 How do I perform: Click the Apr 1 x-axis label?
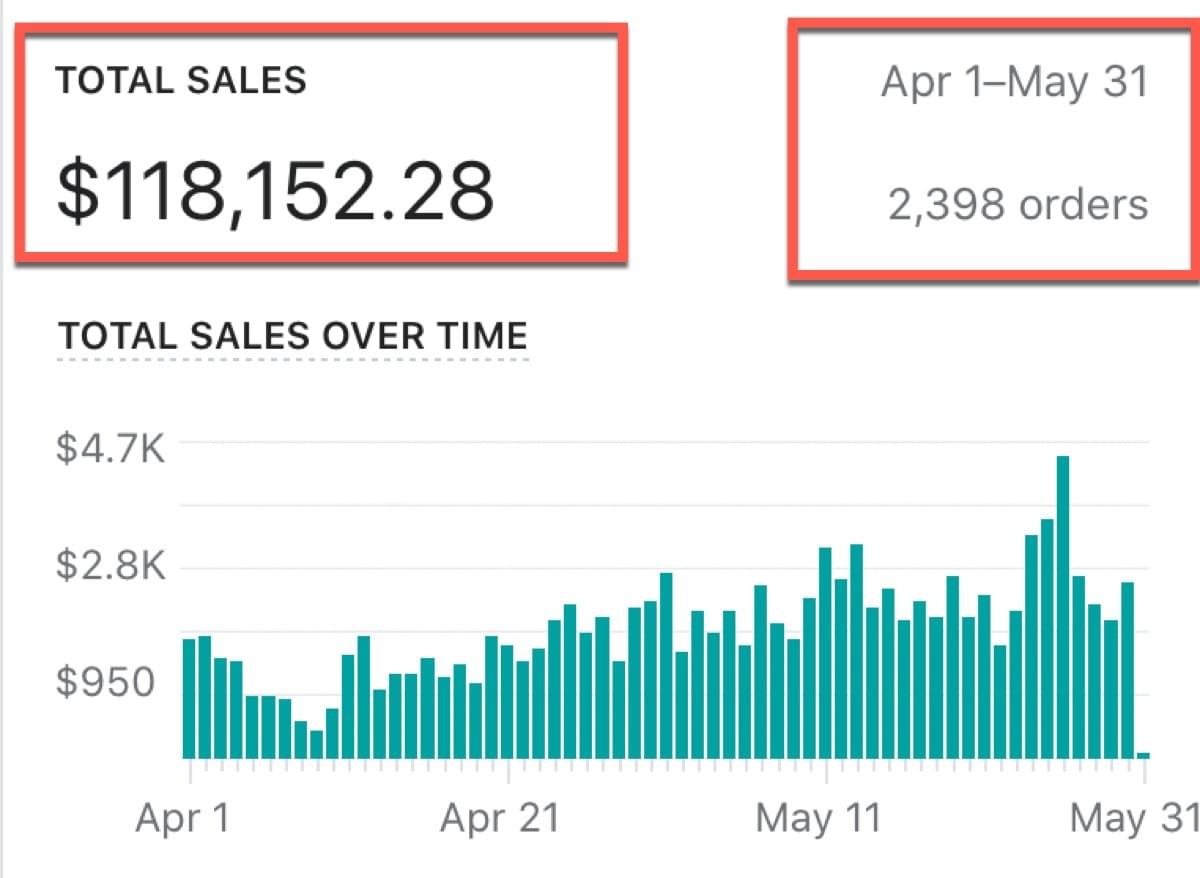(183, 819)
